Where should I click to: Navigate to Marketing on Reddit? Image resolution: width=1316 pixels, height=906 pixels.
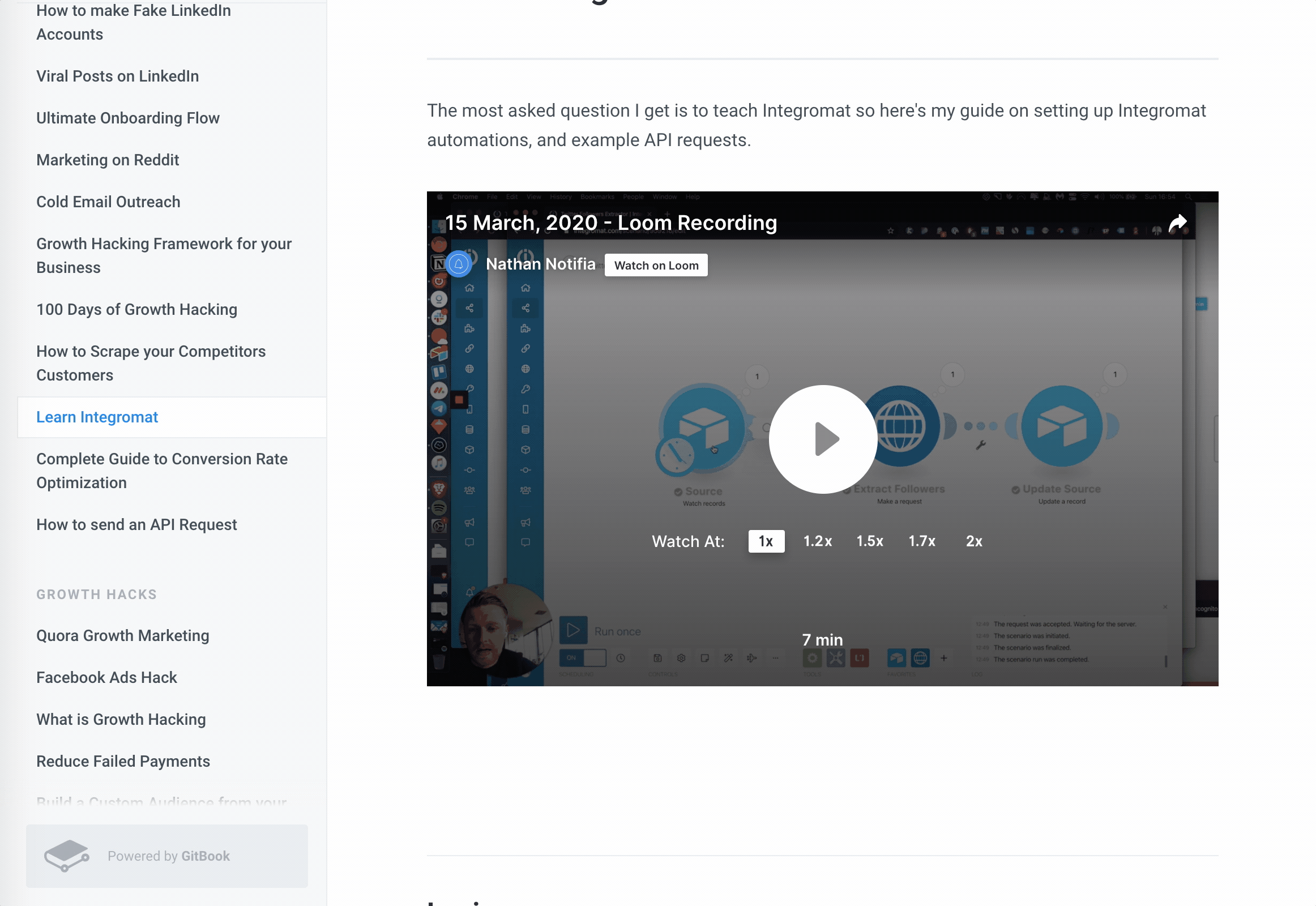(107, 160)
